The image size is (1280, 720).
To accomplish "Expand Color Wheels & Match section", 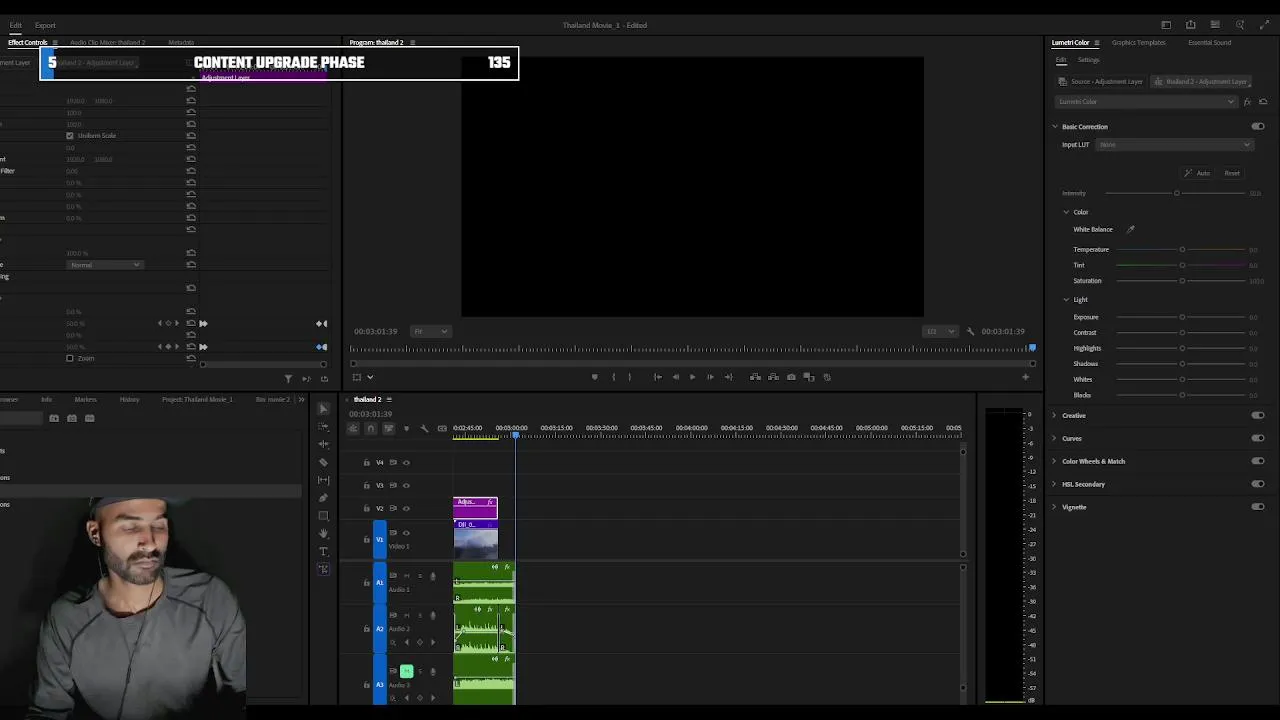I will click(x=1054, y=461).
